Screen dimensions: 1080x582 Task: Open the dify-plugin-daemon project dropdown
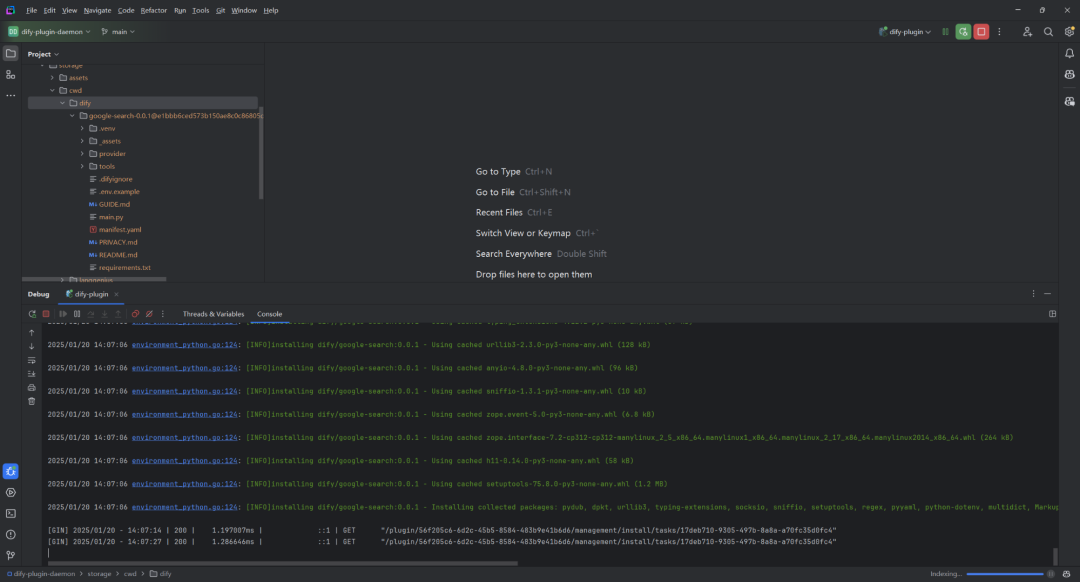click(50, 32)
